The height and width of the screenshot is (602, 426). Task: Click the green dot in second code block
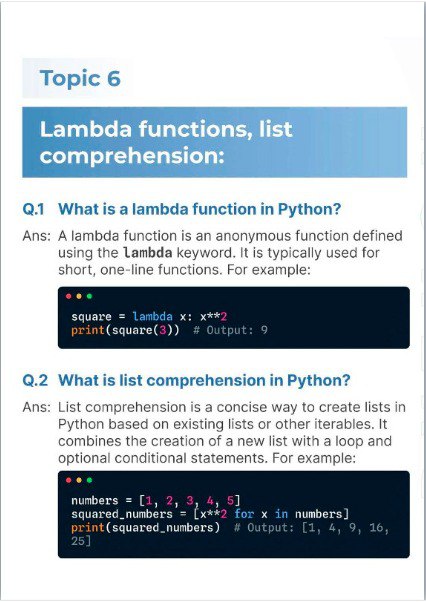89,480
